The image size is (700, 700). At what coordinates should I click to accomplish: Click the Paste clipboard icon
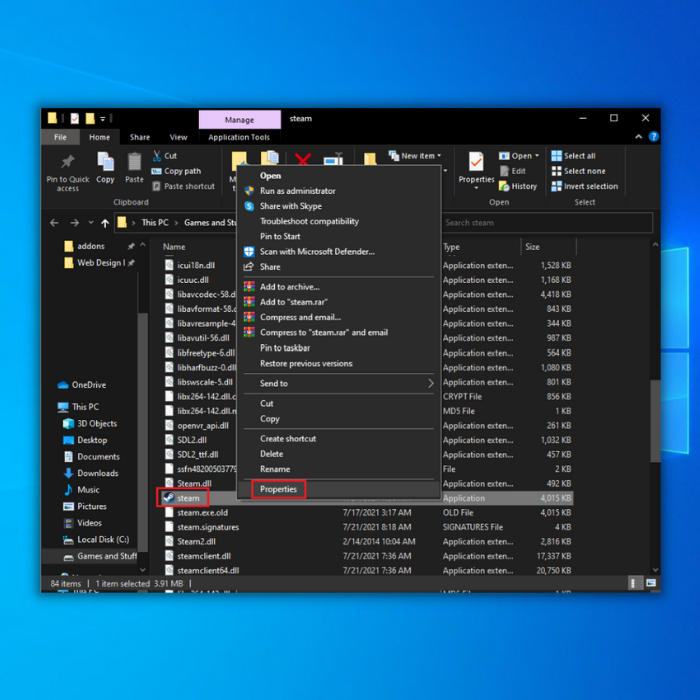pos(134,162)
